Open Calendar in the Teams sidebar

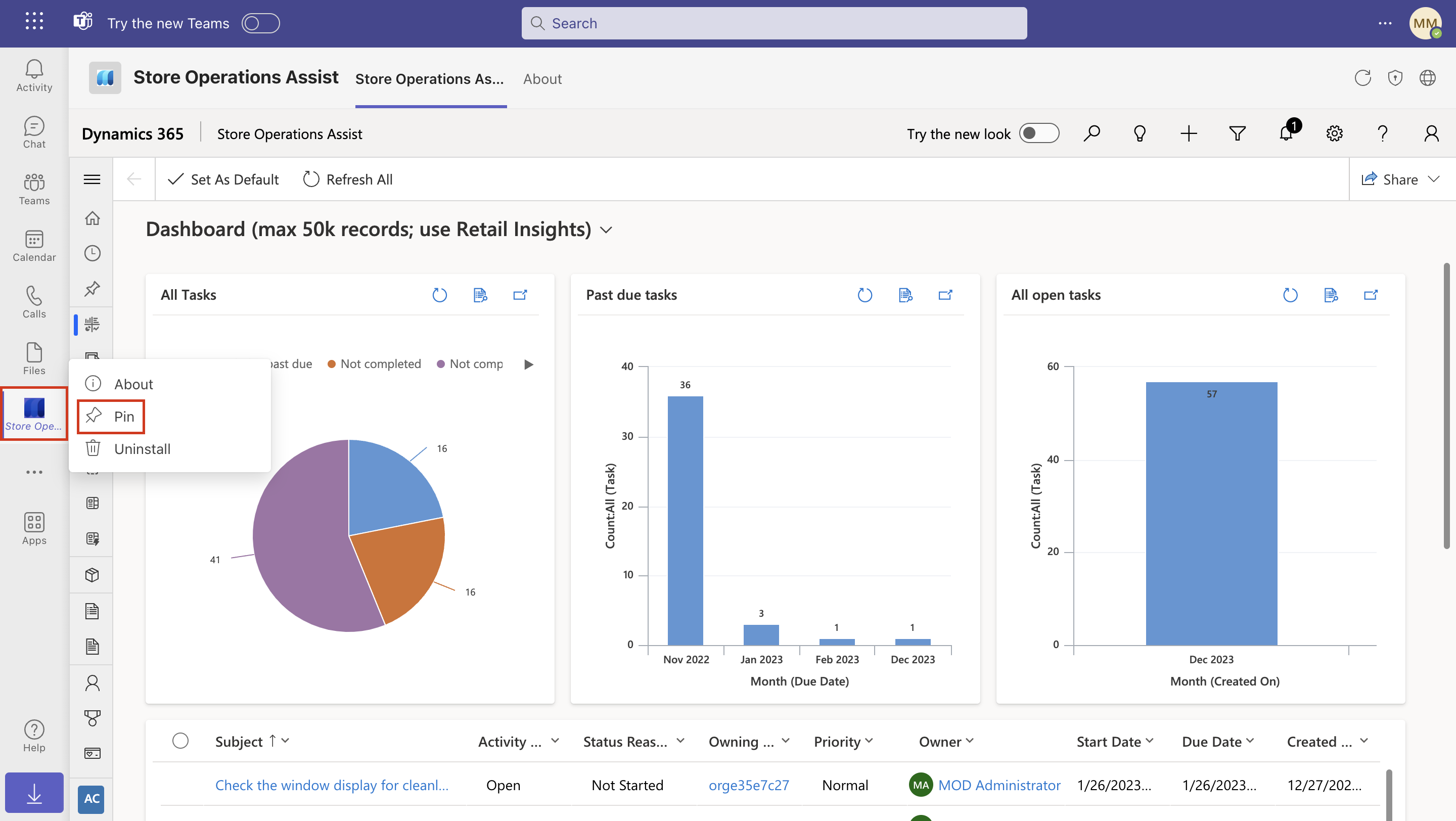(34, 245)
